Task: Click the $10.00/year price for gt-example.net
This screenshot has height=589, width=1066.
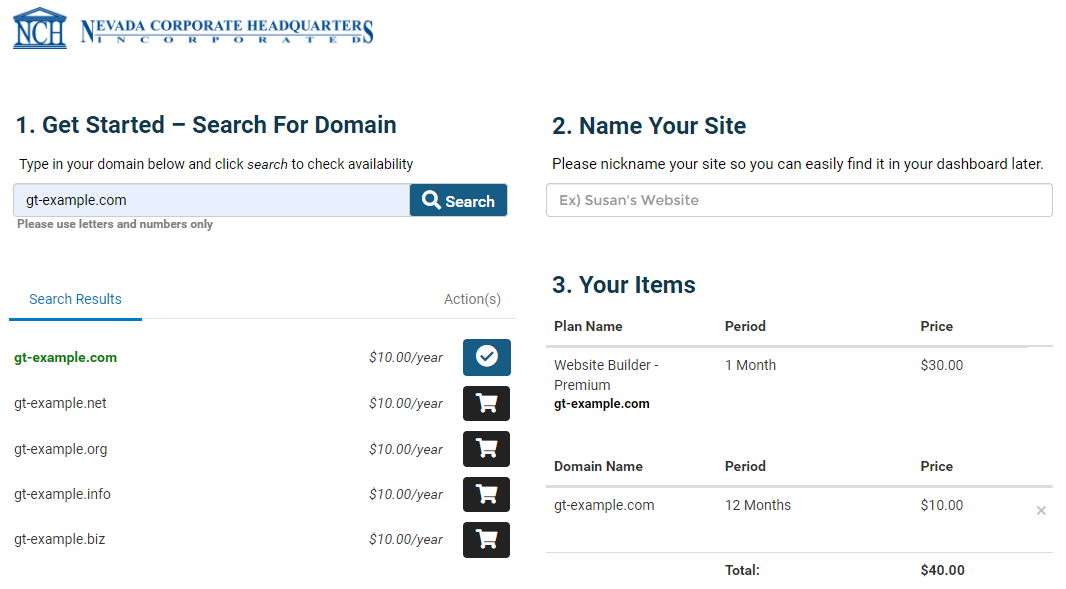Action: 406,403
